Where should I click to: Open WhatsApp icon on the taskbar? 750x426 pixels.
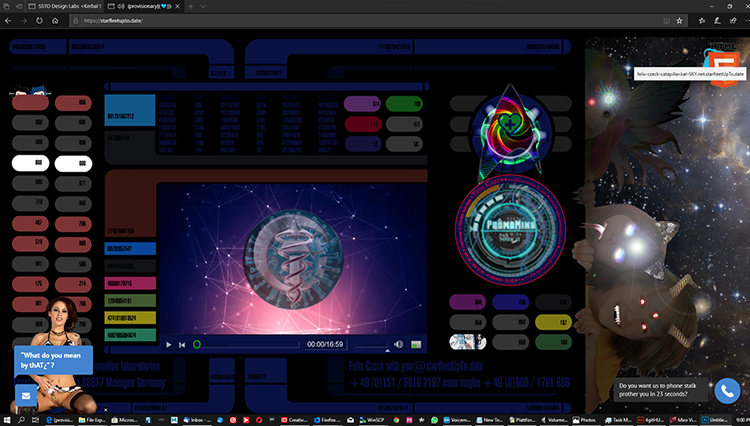pos(434,420)
